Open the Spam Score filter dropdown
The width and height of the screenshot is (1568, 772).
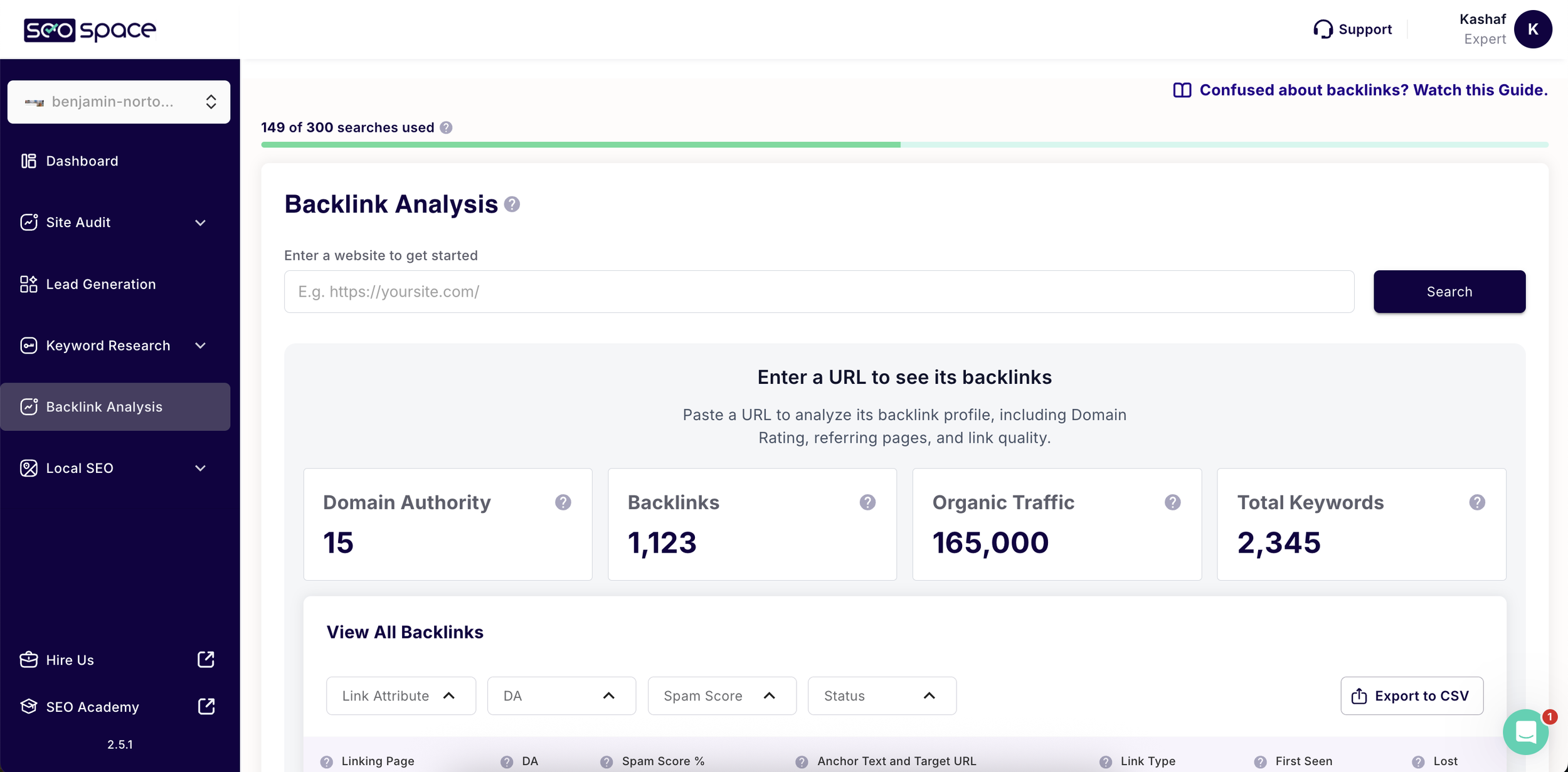(x=721, y=695)
